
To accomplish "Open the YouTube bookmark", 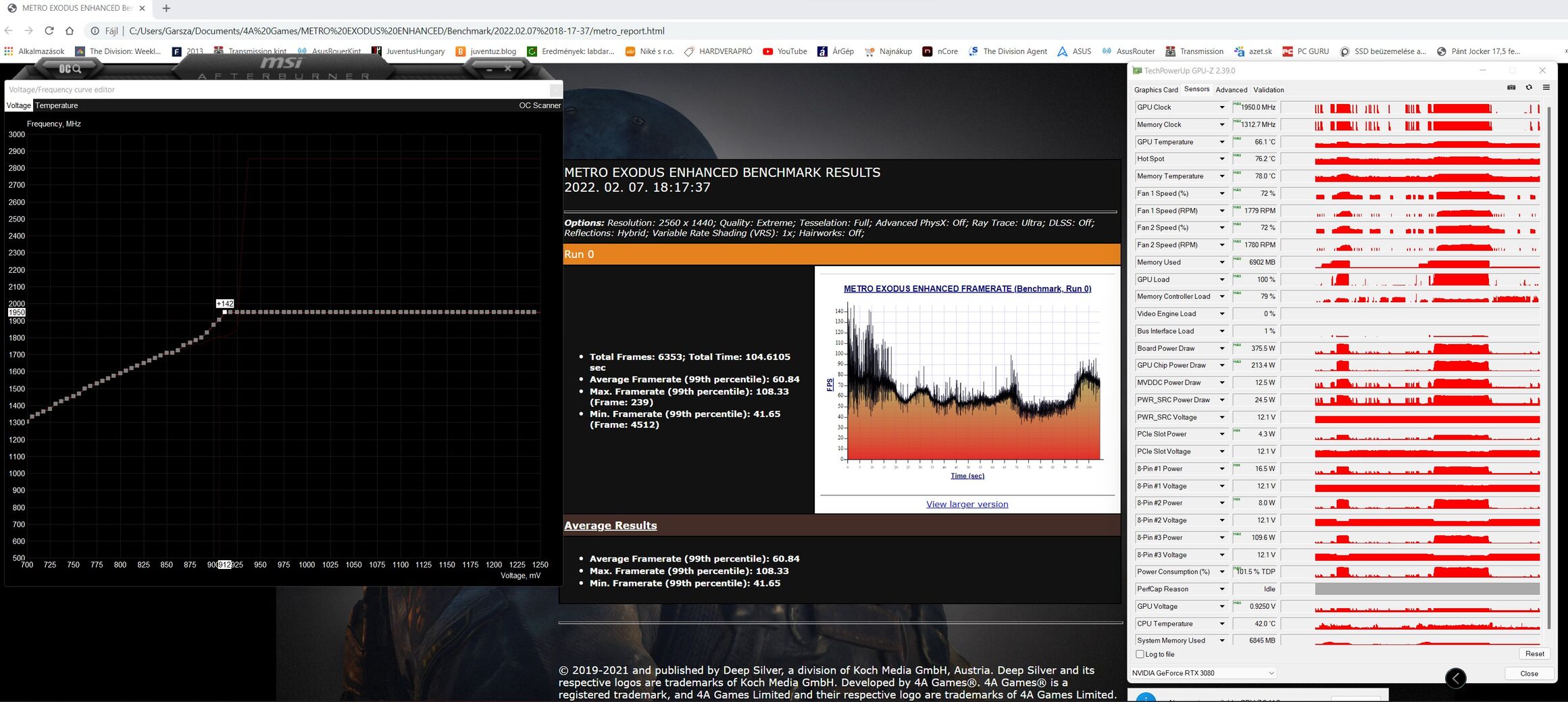I will pos(785,51).
